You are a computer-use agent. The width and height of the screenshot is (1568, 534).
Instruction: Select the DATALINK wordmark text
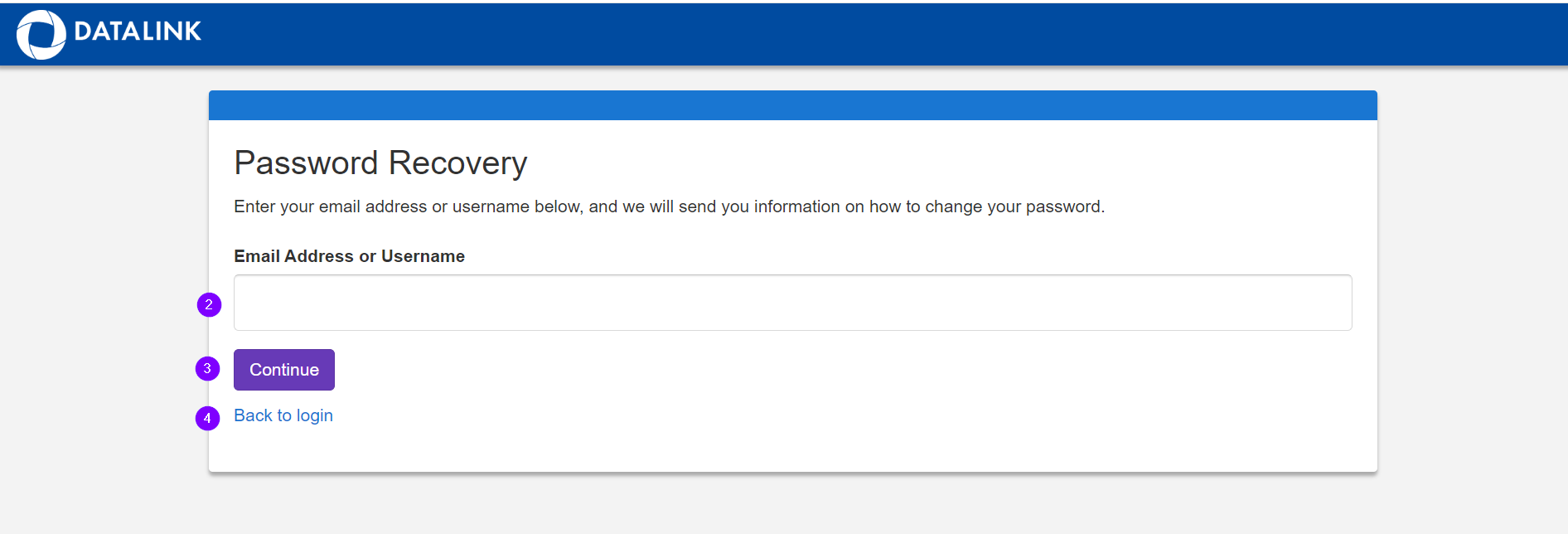137,32
